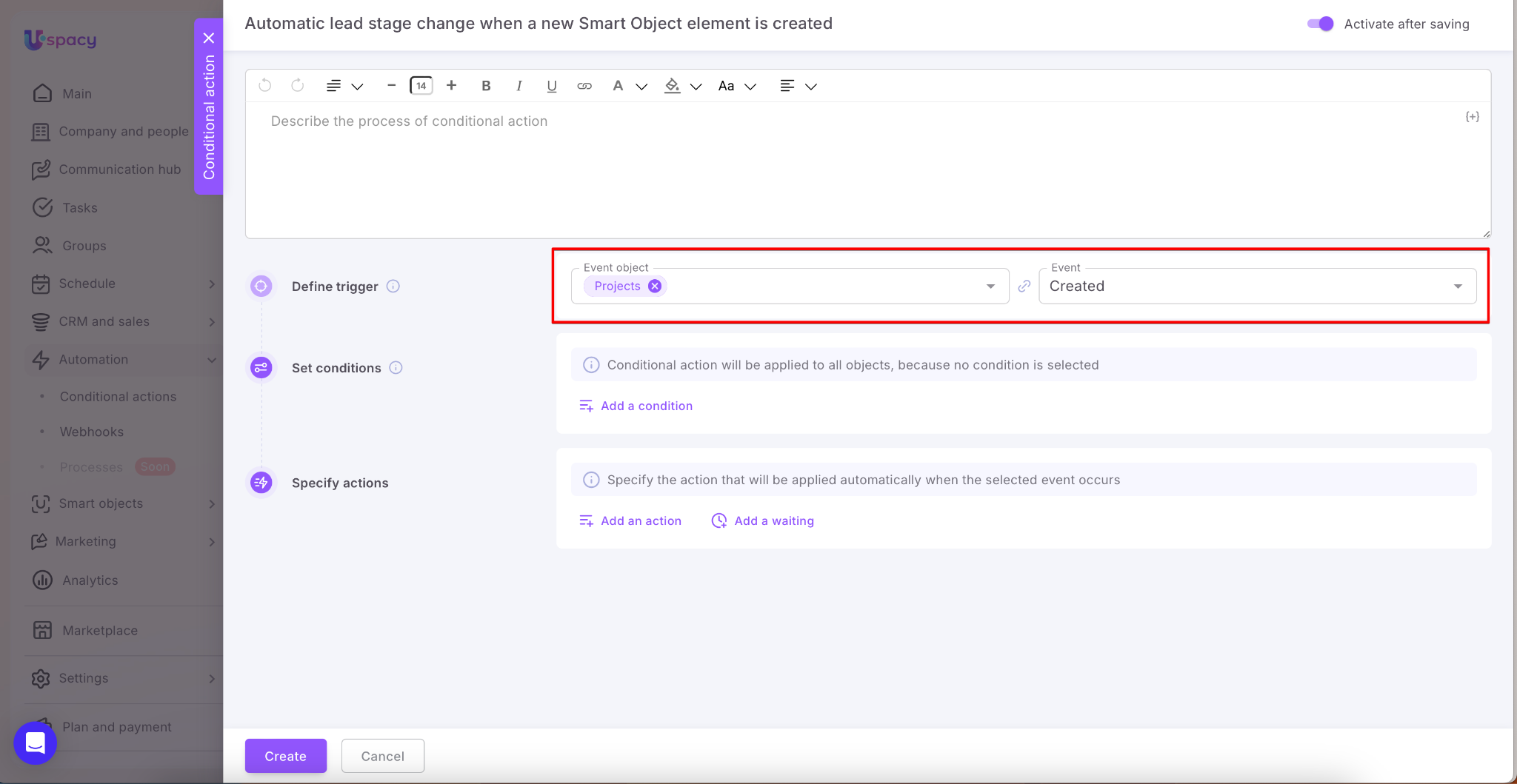Apply italic formatting in the toolbar
This screenshot has height=784, width=1517.
[519, 86]
